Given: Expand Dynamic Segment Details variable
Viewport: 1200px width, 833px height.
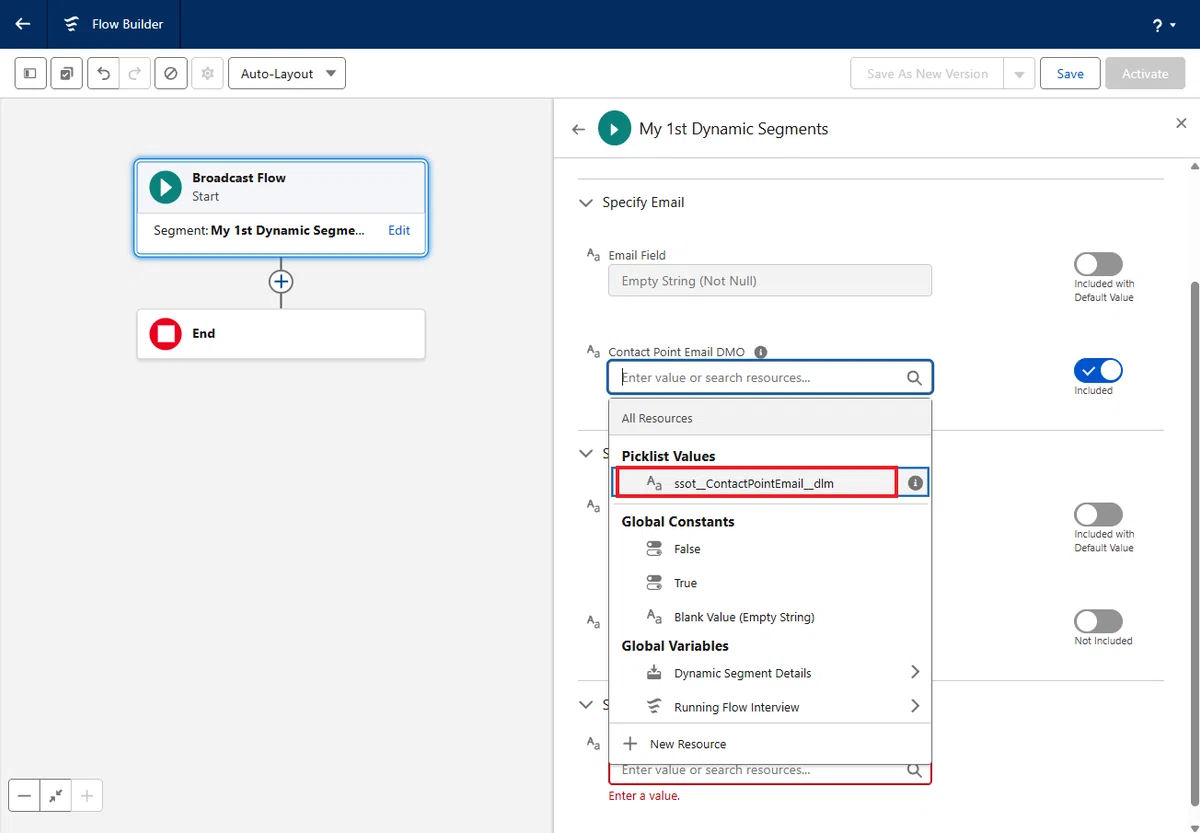Looking at the screenshot, I should click(x=770, y=673).
